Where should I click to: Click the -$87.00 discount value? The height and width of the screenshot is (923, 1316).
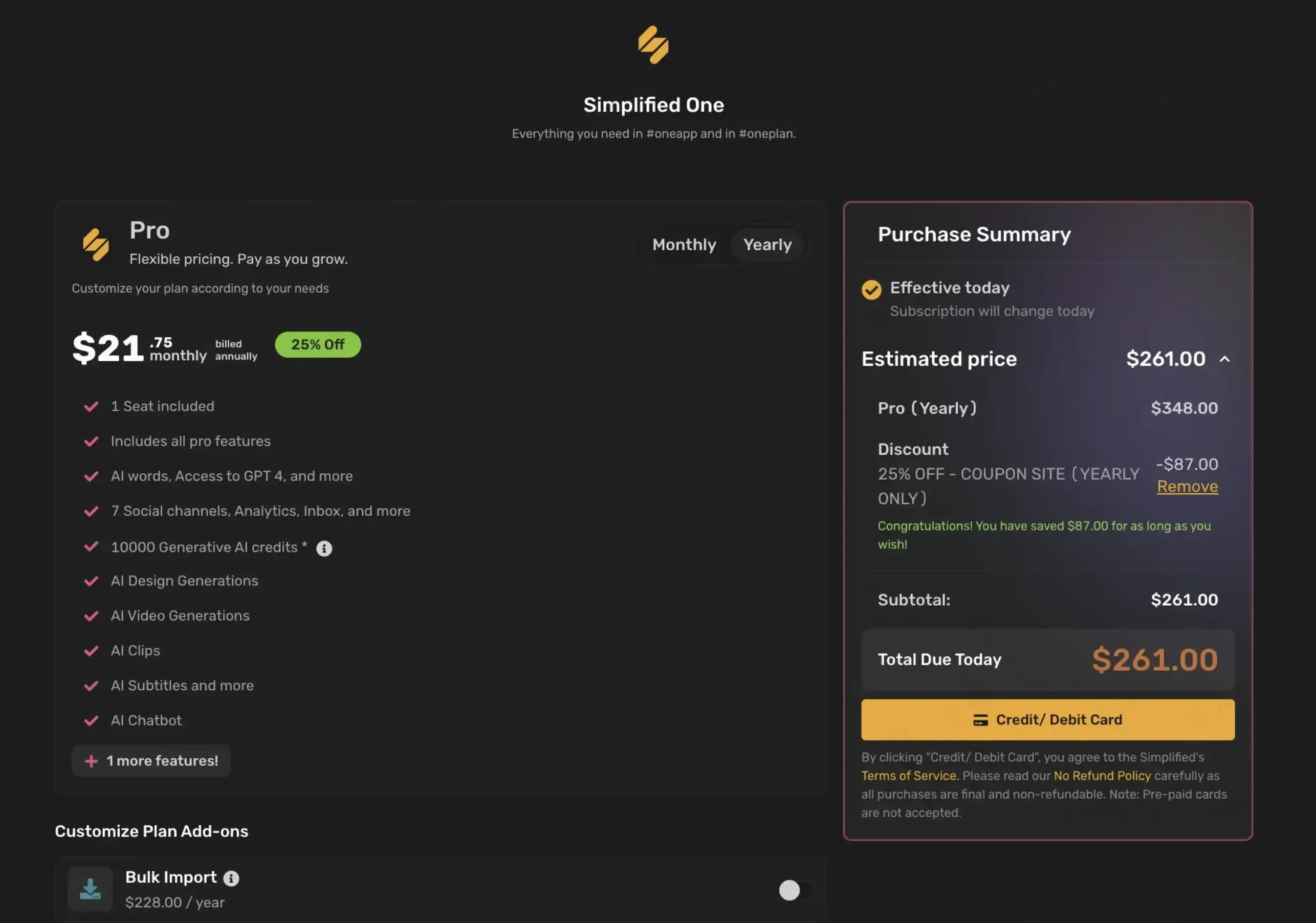(1186, 464)
